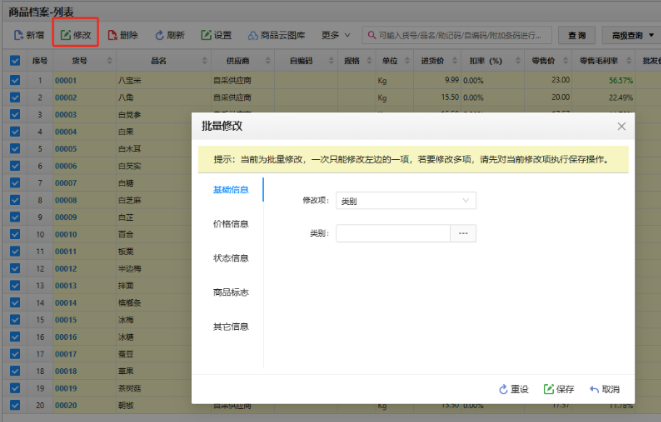Uncheck the checkbox for row 00001
Screen dimensions: 661x422
click(15, 80)
